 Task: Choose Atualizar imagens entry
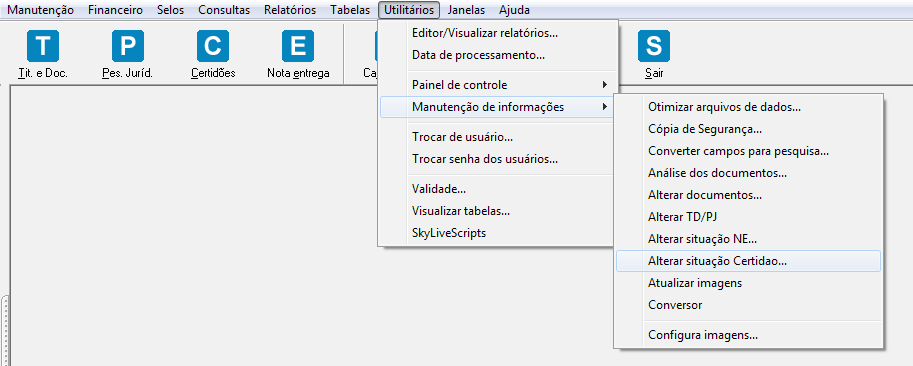748,283
